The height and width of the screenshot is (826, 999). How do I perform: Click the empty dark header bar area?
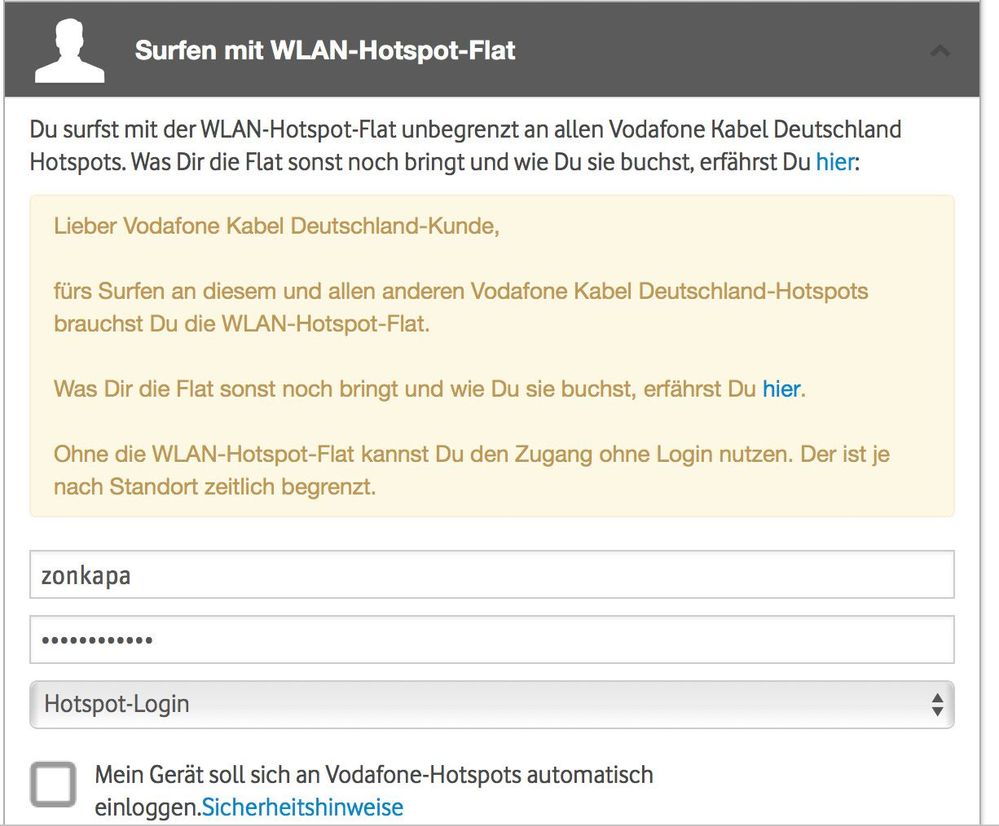click(720, 50)
